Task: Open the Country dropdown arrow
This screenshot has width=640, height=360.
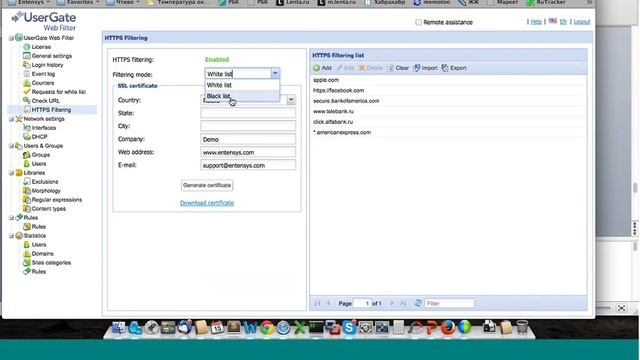Action: [x=291, y=100]
